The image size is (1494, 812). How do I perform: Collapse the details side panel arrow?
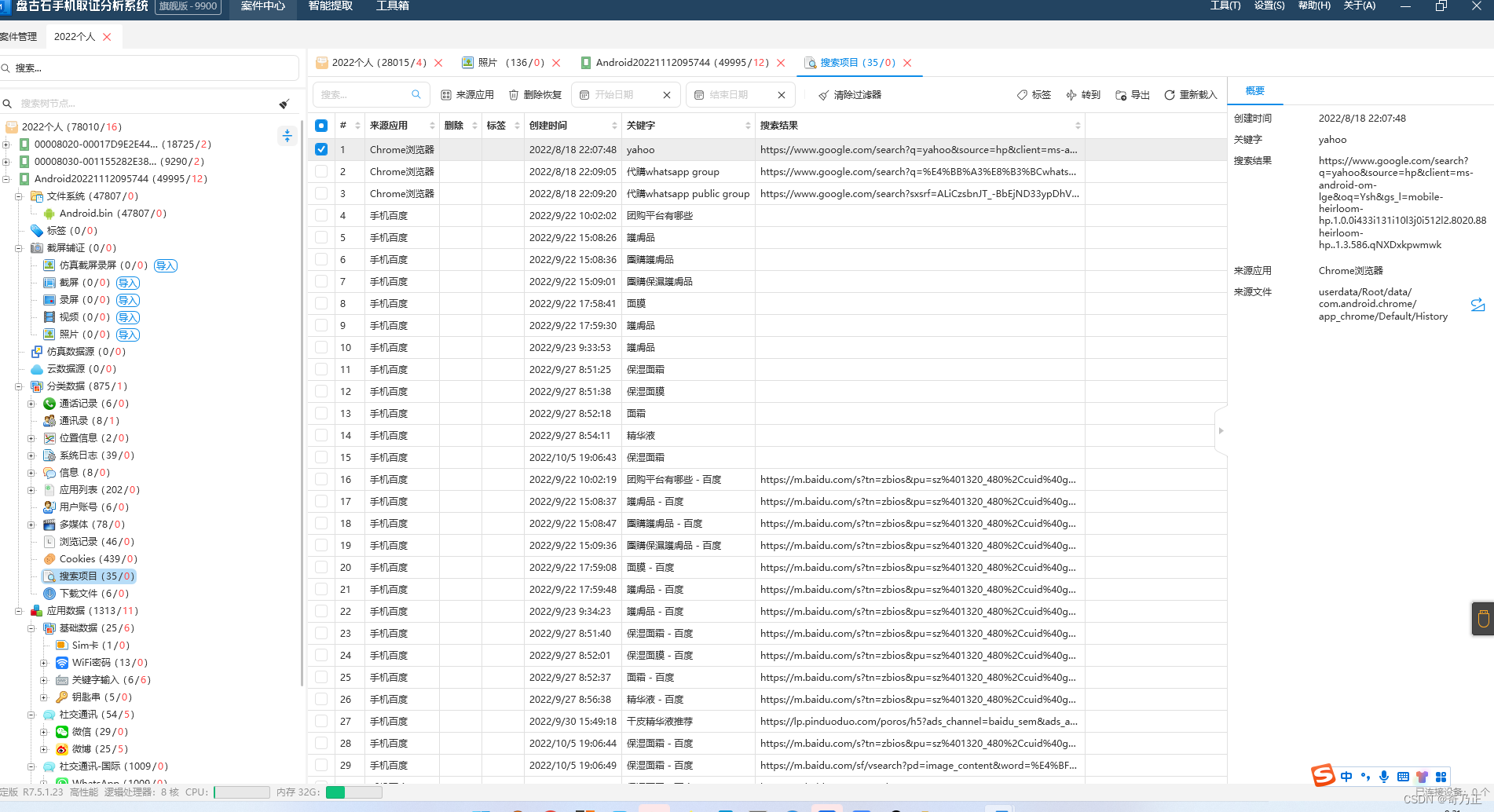pyautogui.click(x=1221, y=430)
